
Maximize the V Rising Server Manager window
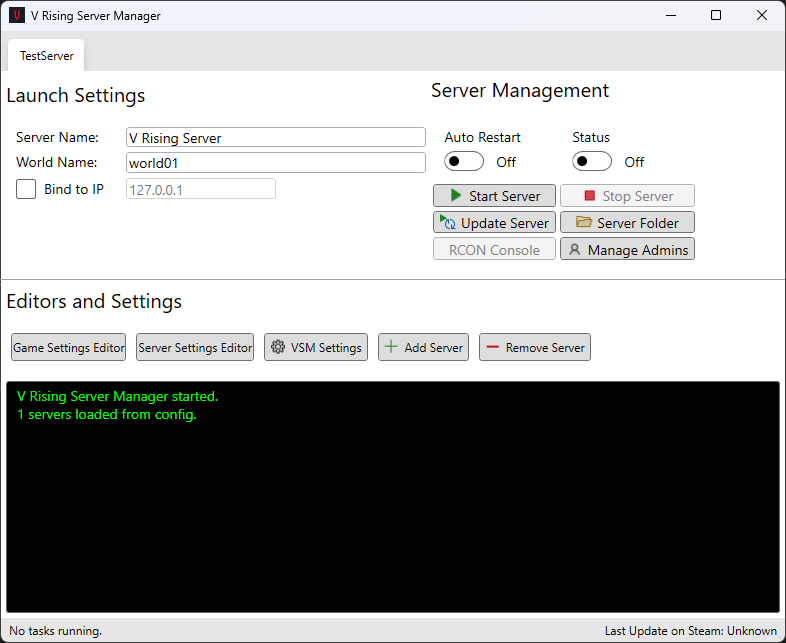click(716, 16)
